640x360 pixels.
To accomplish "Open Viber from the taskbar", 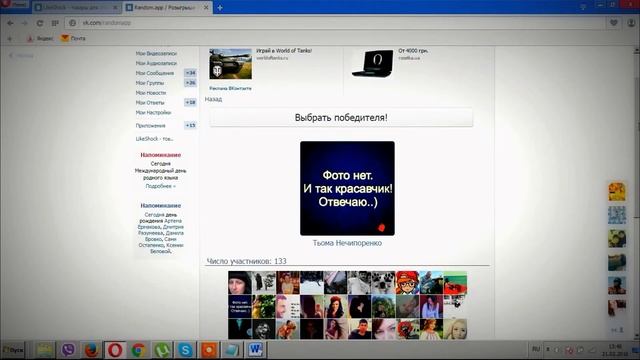I will point(68,350).
